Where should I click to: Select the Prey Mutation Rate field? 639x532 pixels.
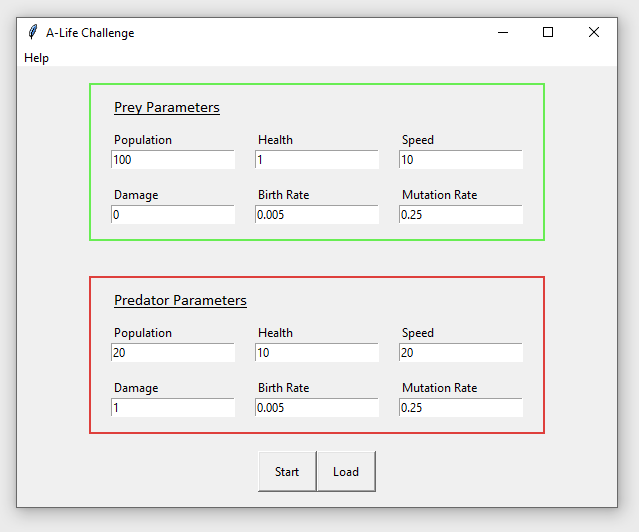click(x=461, y=215)
